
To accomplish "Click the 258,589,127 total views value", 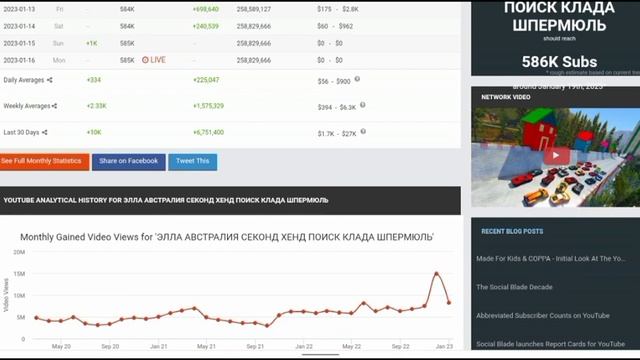I will pyautogui.click(x=253, y=9).
